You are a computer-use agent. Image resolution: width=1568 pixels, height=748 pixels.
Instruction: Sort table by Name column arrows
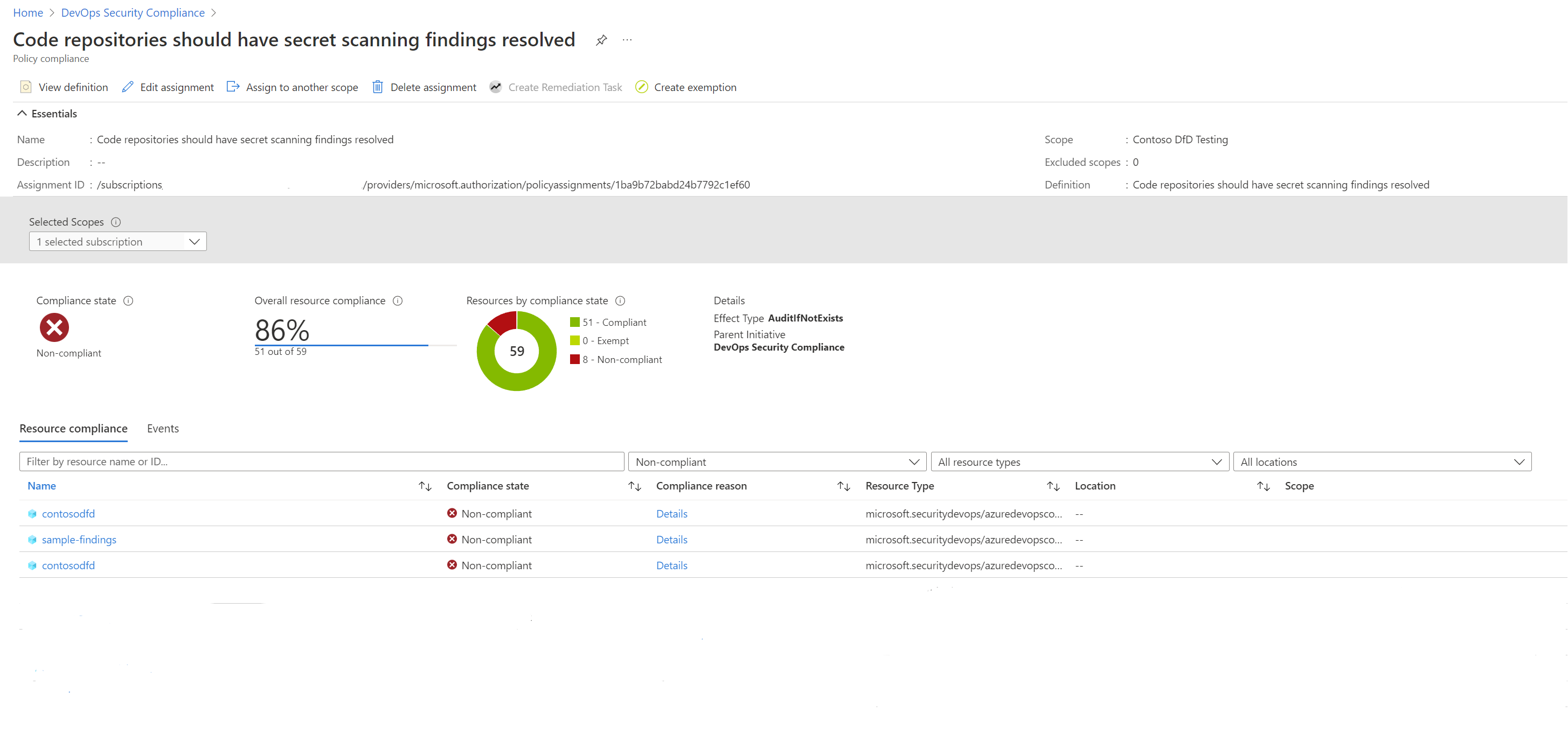tap(425, 486)
